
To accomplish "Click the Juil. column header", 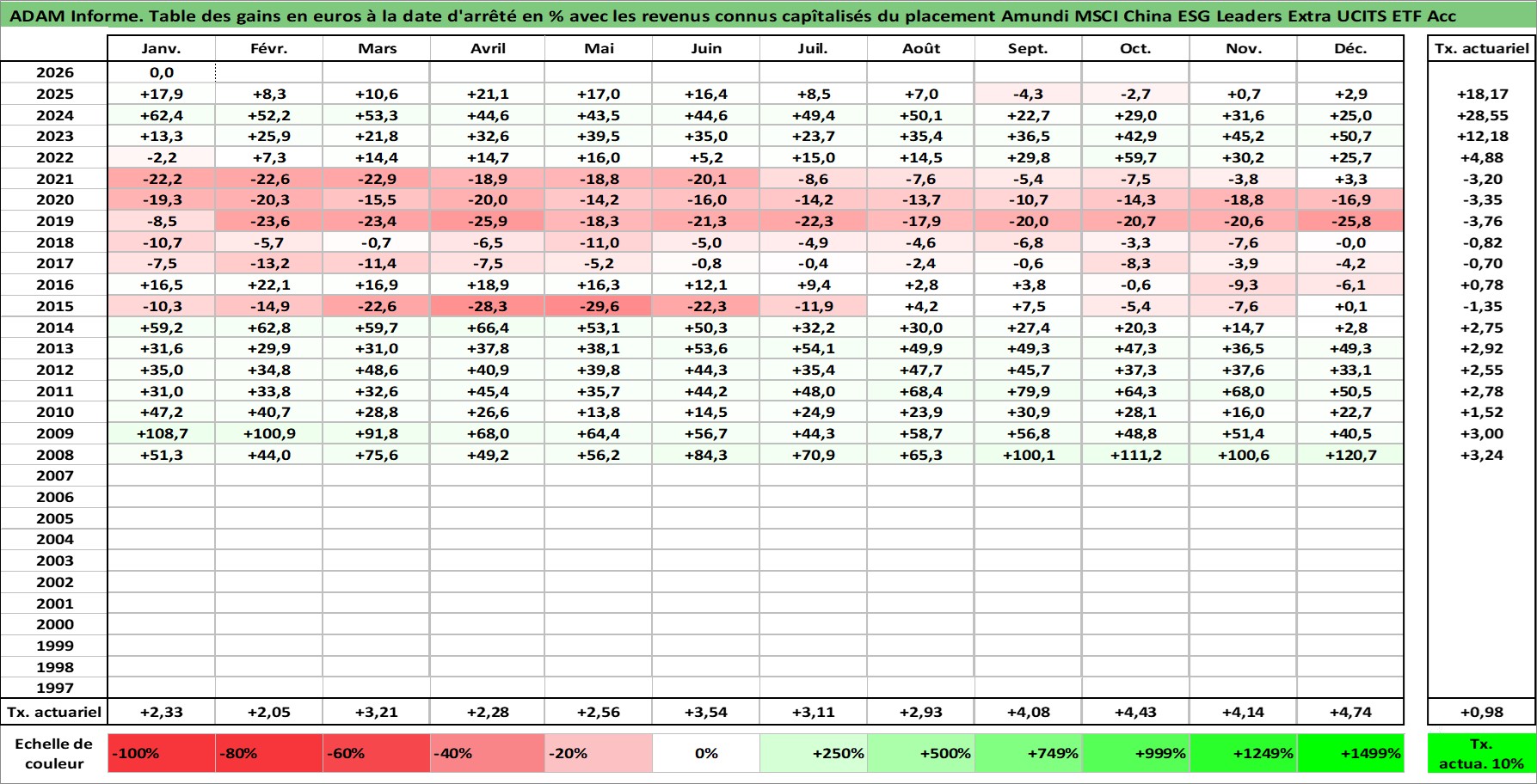I will (814, 49).
